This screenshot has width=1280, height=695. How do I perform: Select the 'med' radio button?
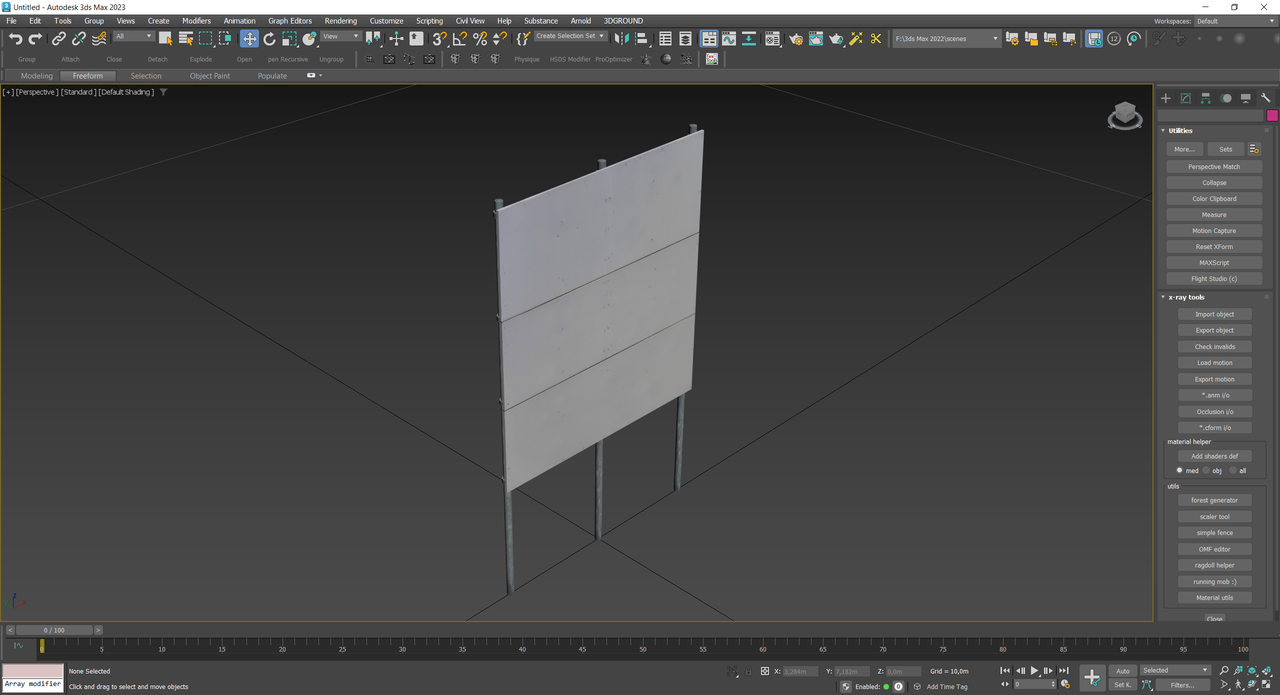1180,470
